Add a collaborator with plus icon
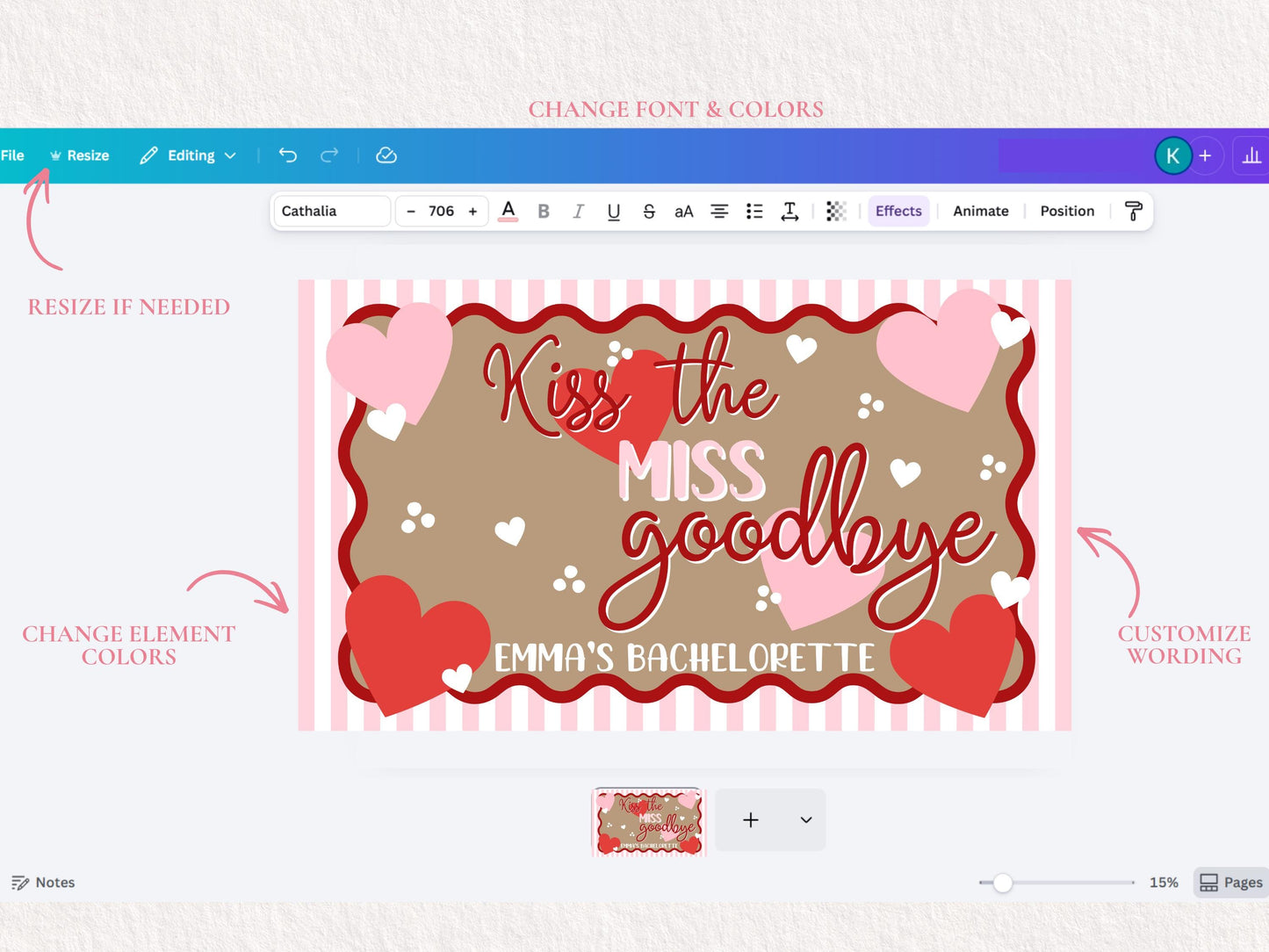The height and width of the screenshot is (952, 1269). pyautogui.click(x=1206, y=155)
